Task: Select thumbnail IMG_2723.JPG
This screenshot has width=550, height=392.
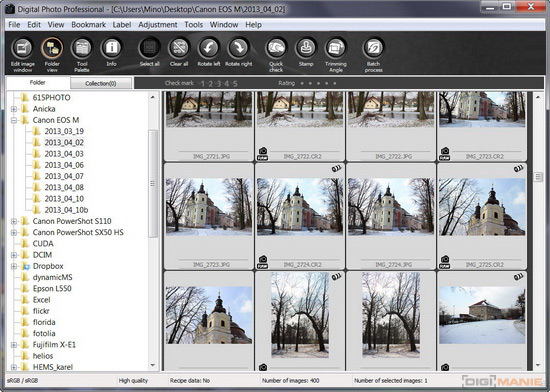Action: click(209, 216)
